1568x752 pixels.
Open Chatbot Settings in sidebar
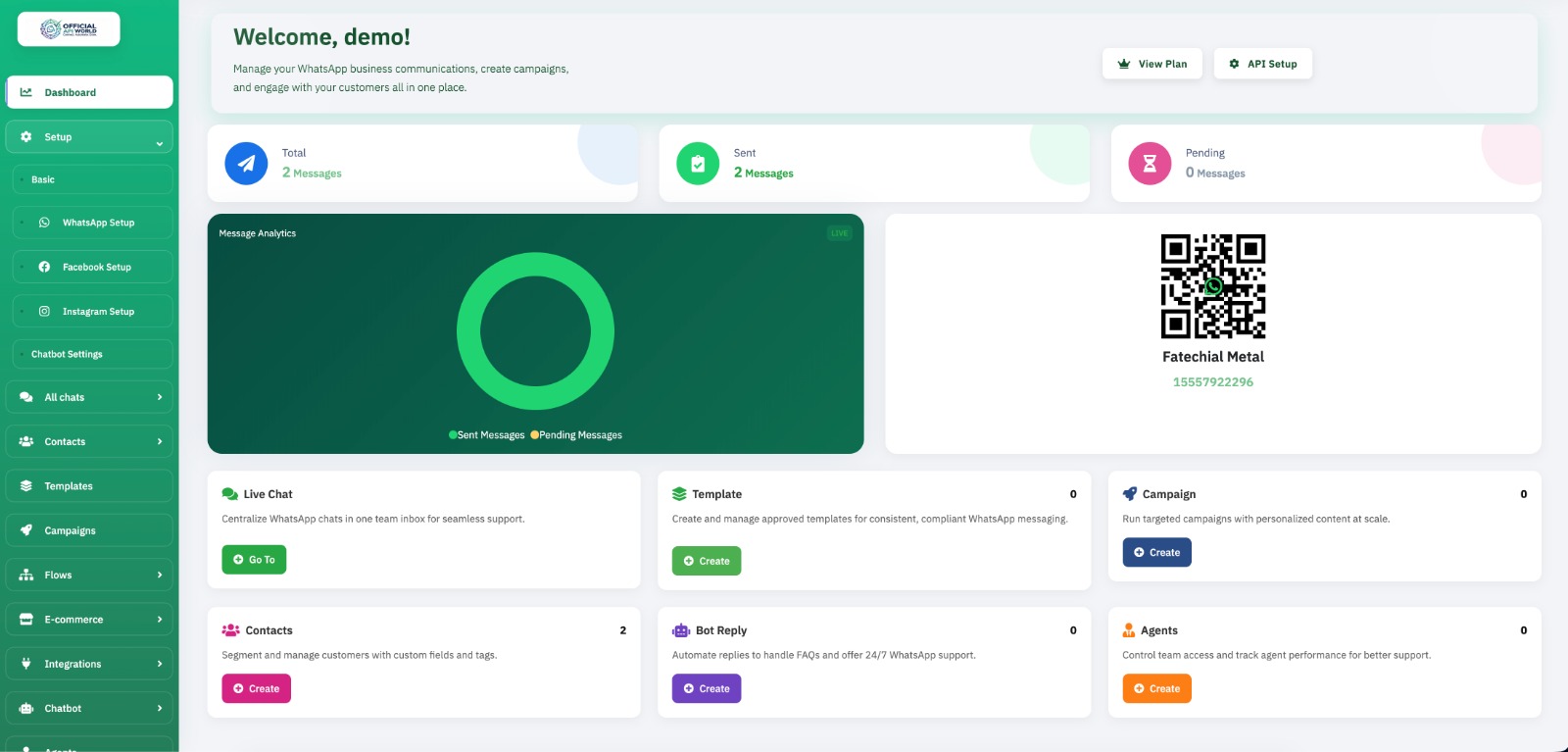click(x=93, y=354)
